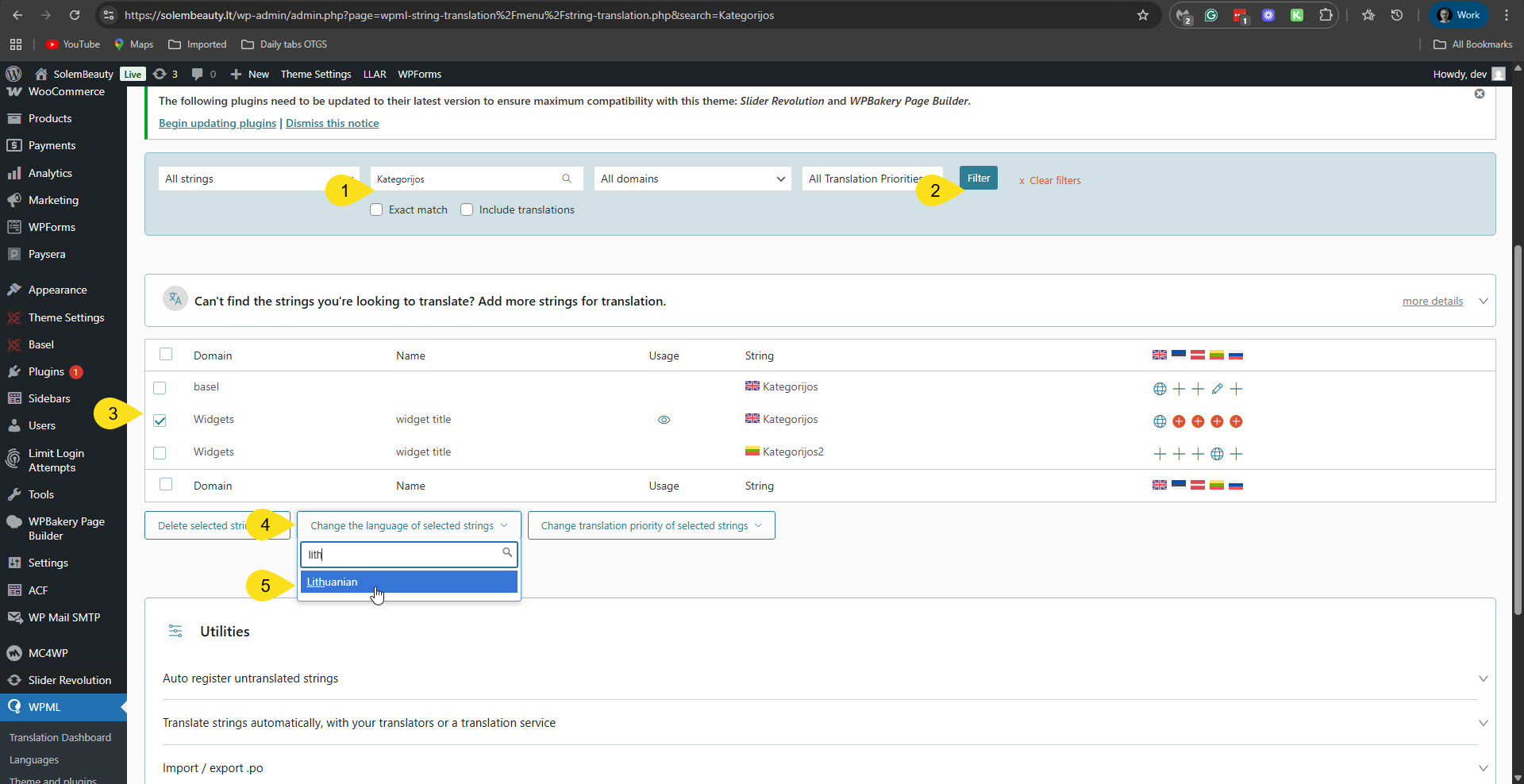1524x784 pixels.
Task: Edit Lithuanian translation pencil in basel row
Action: (x=1217, y=389)
